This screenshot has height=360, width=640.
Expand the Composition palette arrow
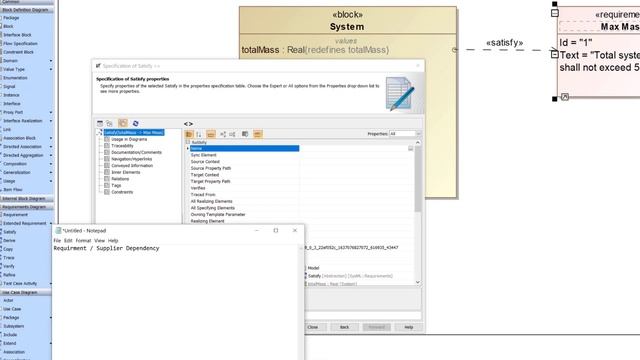tap(51, 164)
